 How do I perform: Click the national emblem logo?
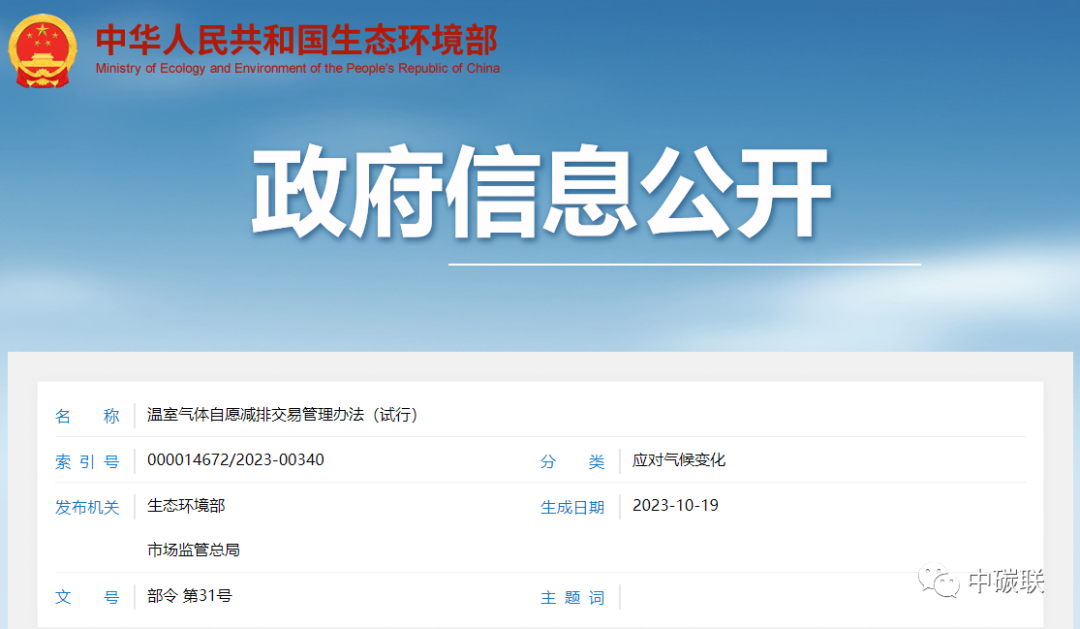43,51
